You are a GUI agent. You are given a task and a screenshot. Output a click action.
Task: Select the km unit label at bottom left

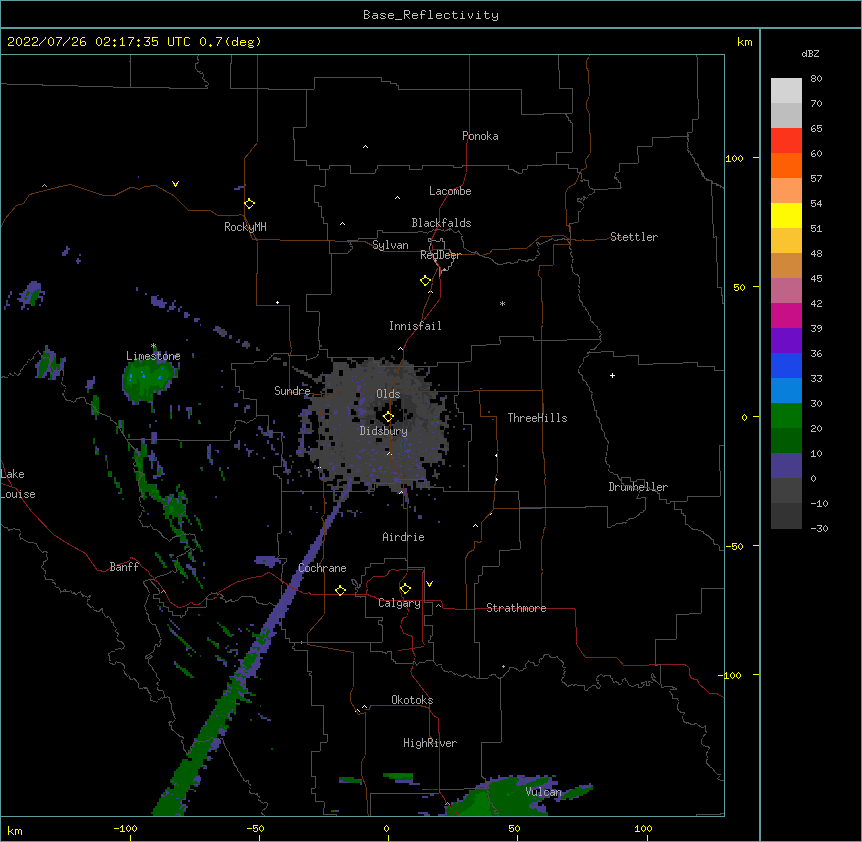tap(14, 830)
